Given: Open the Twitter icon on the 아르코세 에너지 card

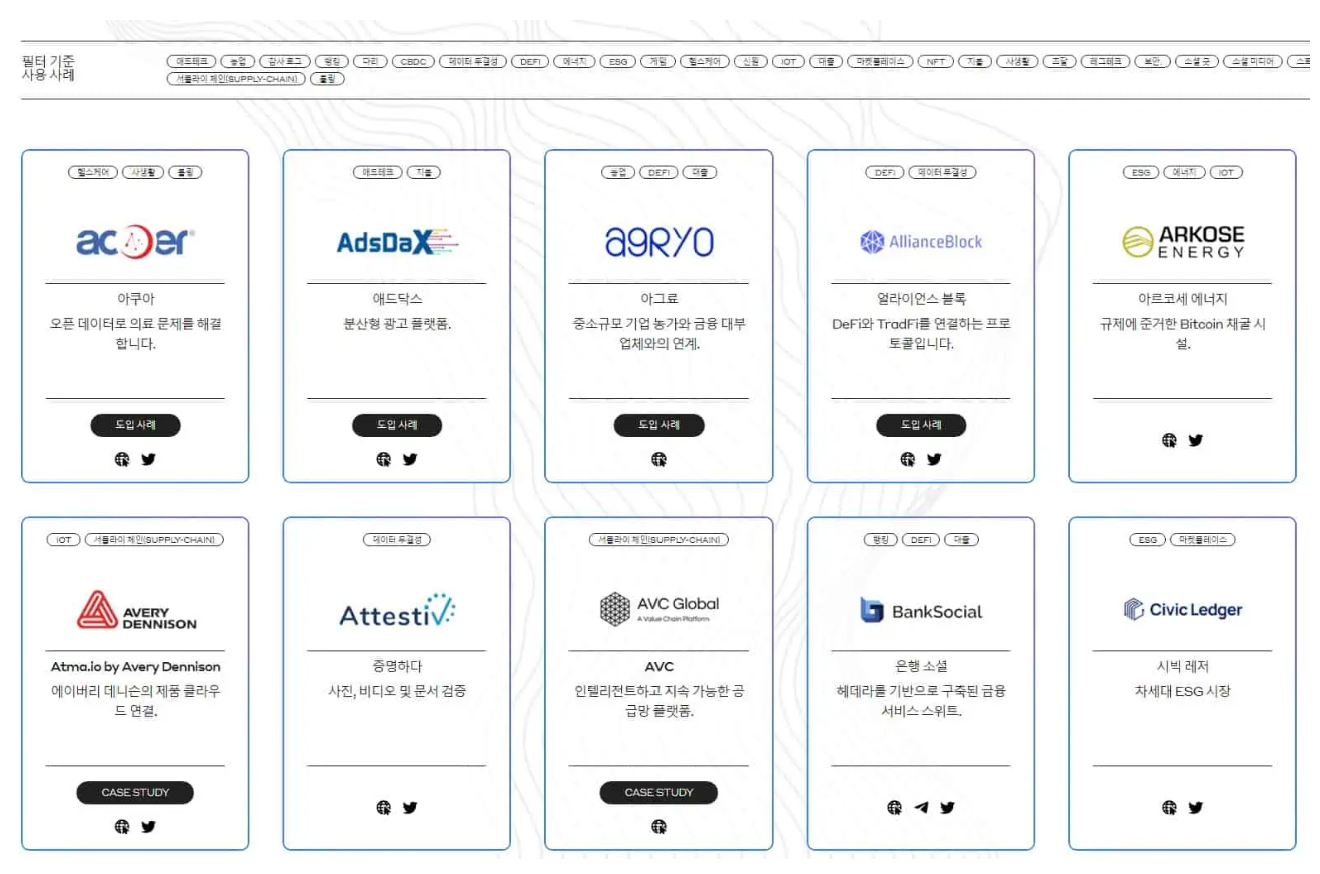Looking at the screenshot, I should tap(1196, 440).
